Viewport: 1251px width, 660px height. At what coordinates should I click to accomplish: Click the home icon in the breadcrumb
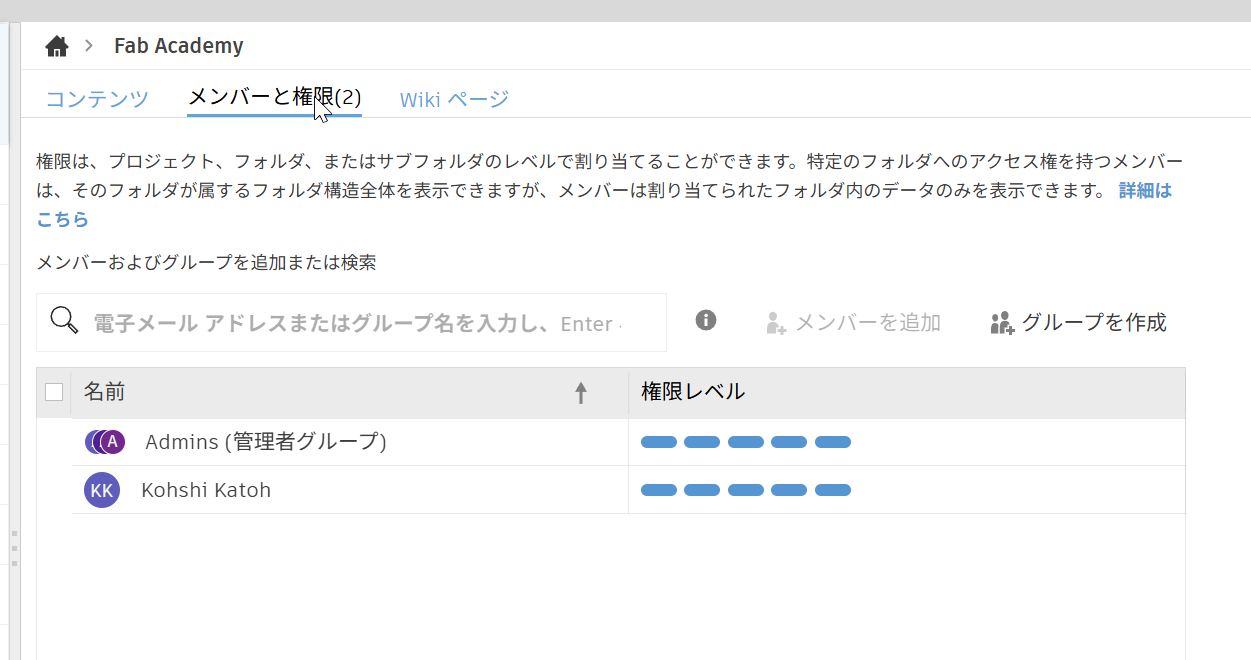[x=57, y=45]
